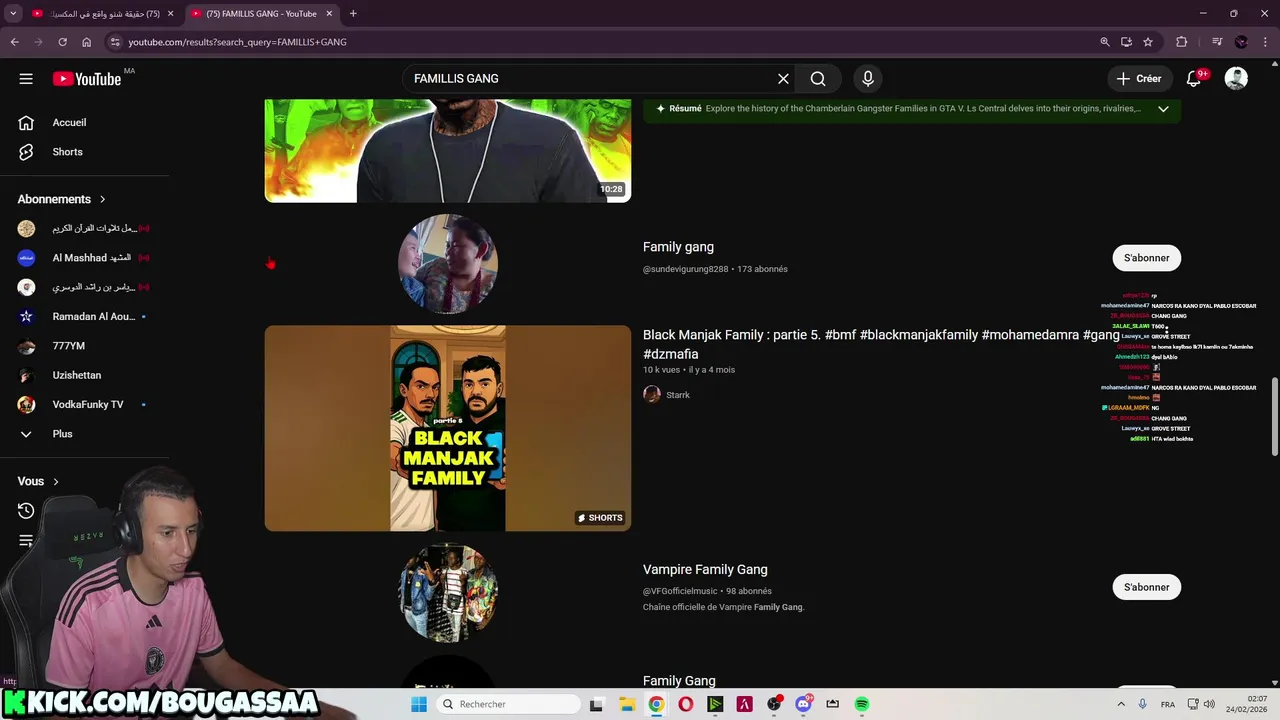
Task: Open Vampire Family Gang channel avatar
Action: pyautogui.click(x=448, y=593)
